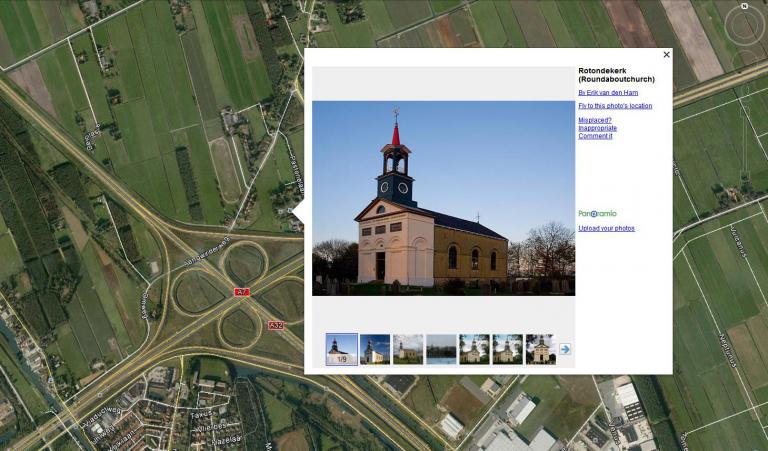Viewport: 768px width, 451px height.
Task: Click 'Upload your photos' link
Action: [x=606, y=228]
